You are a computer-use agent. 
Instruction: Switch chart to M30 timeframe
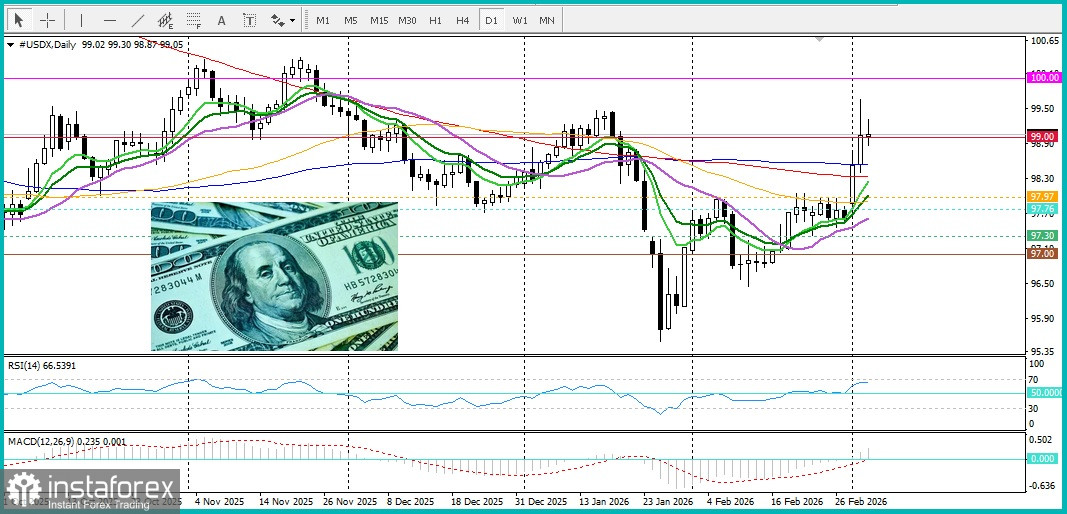[x=407, y=20]
